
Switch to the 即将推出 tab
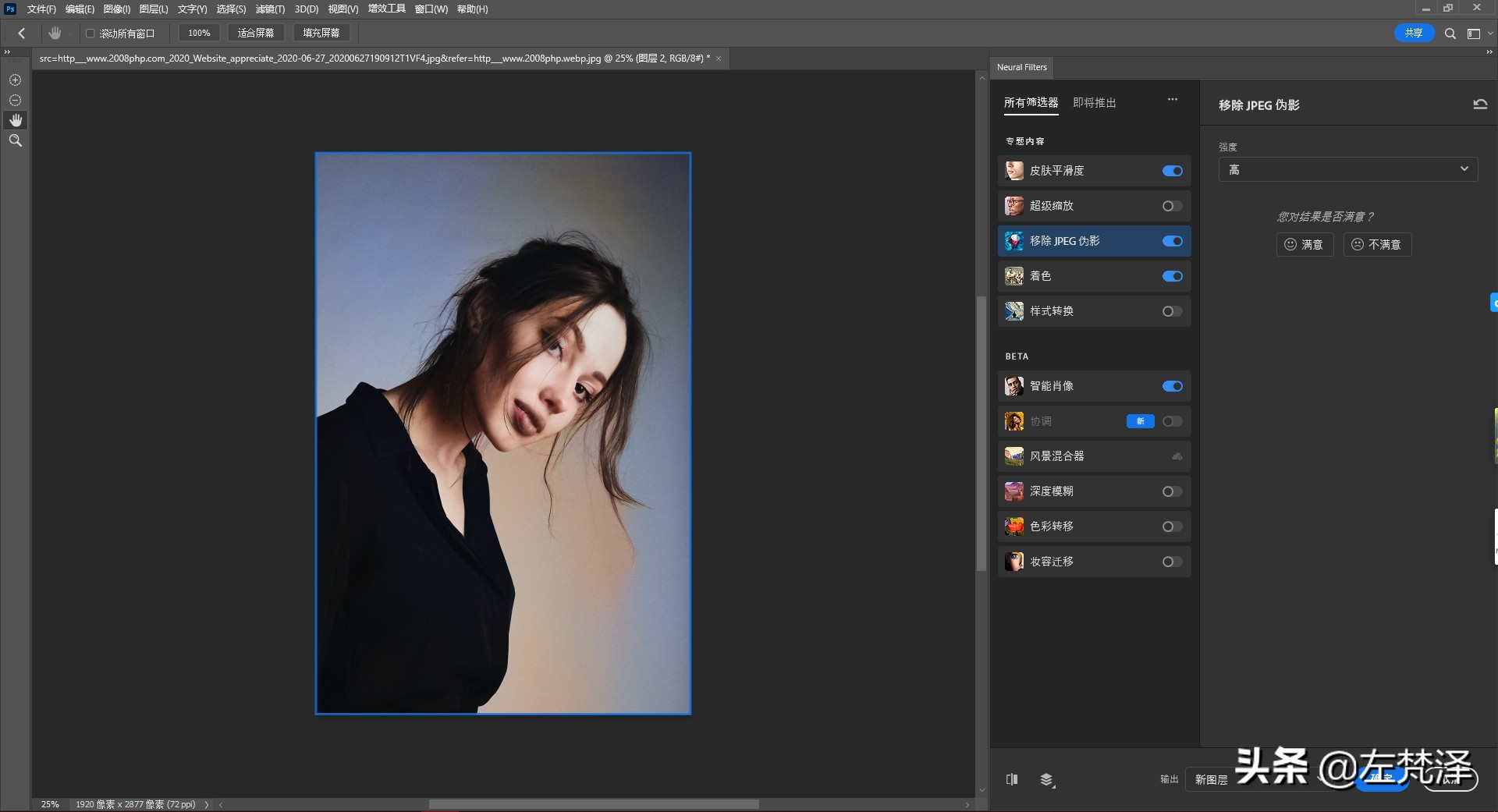tap(1094, 102)
